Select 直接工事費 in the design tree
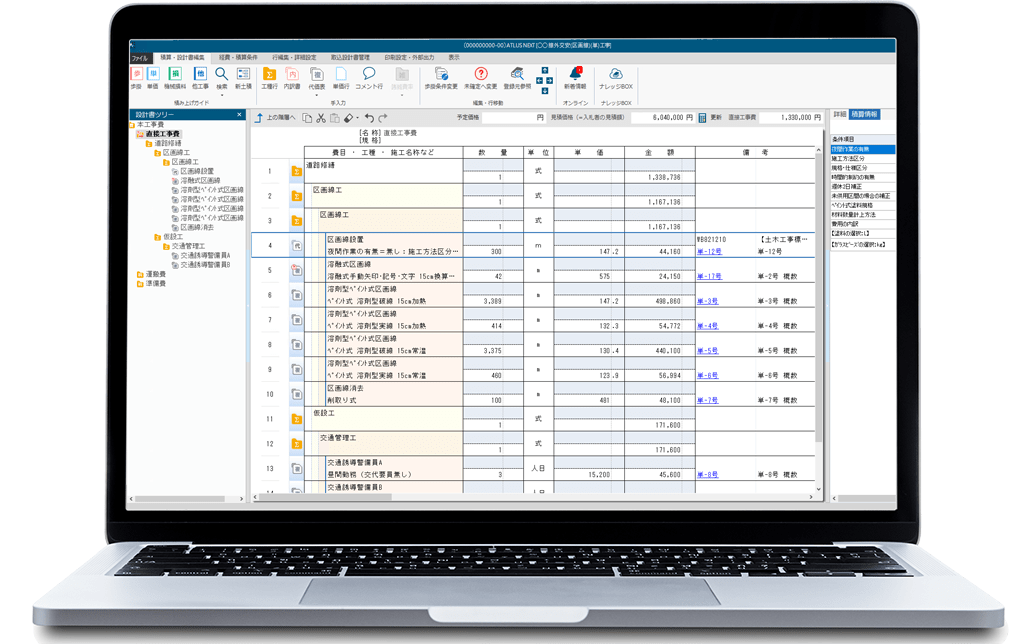The width and height of the screenshot is (1032, 644). click(x=162, y=134)
